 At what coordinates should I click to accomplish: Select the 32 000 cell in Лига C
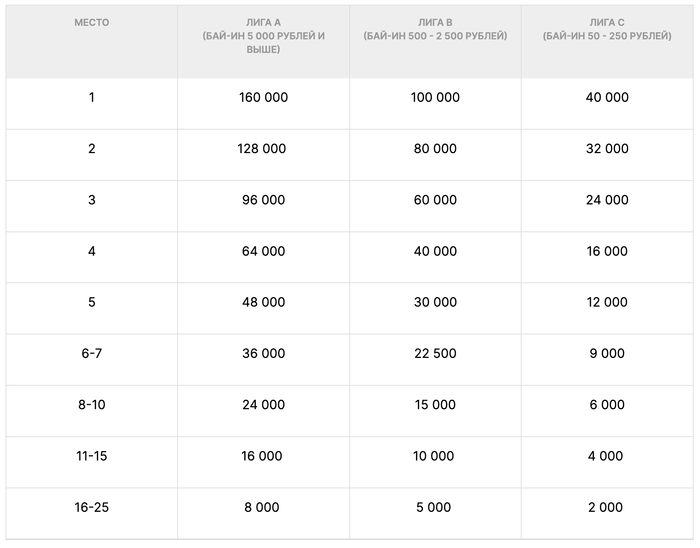coord(607,149)
